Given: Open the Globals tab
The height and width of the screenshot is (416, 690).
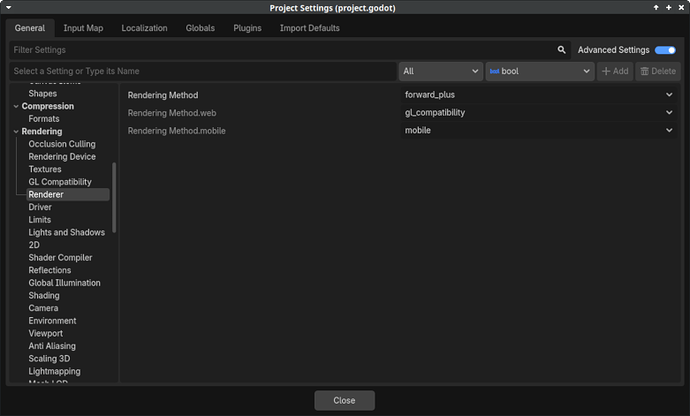Looking at the screenshot, I should coord(200,28).
